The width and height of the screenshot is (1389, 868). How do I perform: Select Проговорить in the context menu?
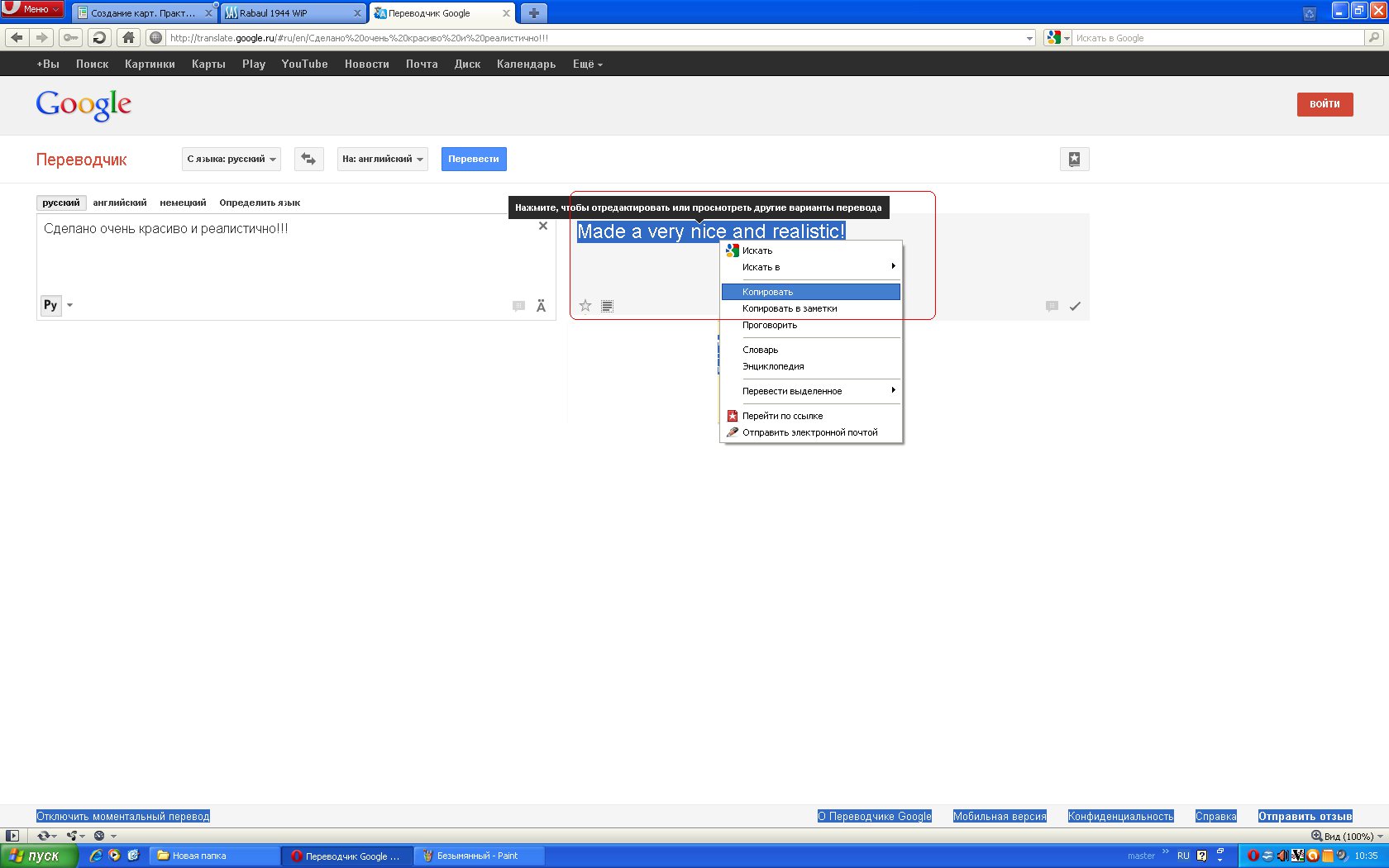[811, 325]
